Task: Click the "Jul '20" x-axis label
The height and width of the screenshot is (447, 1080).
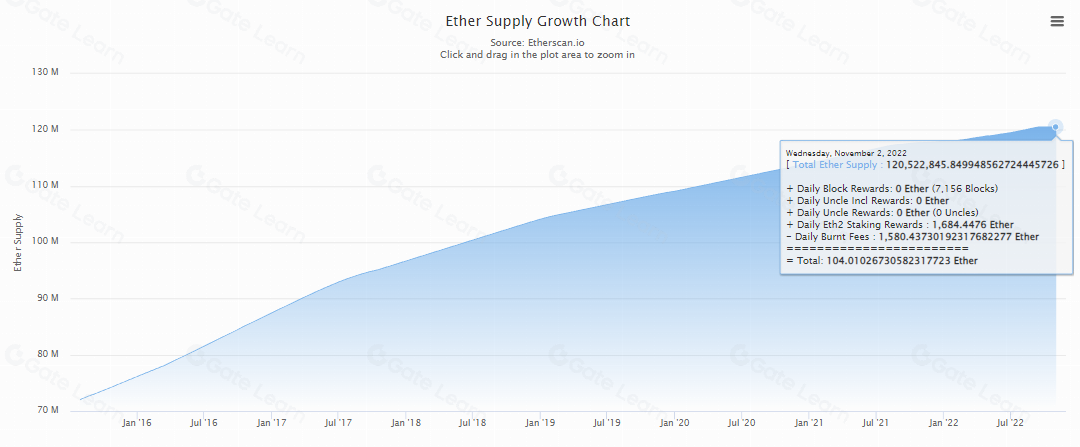Action: [x=742, y=424]
